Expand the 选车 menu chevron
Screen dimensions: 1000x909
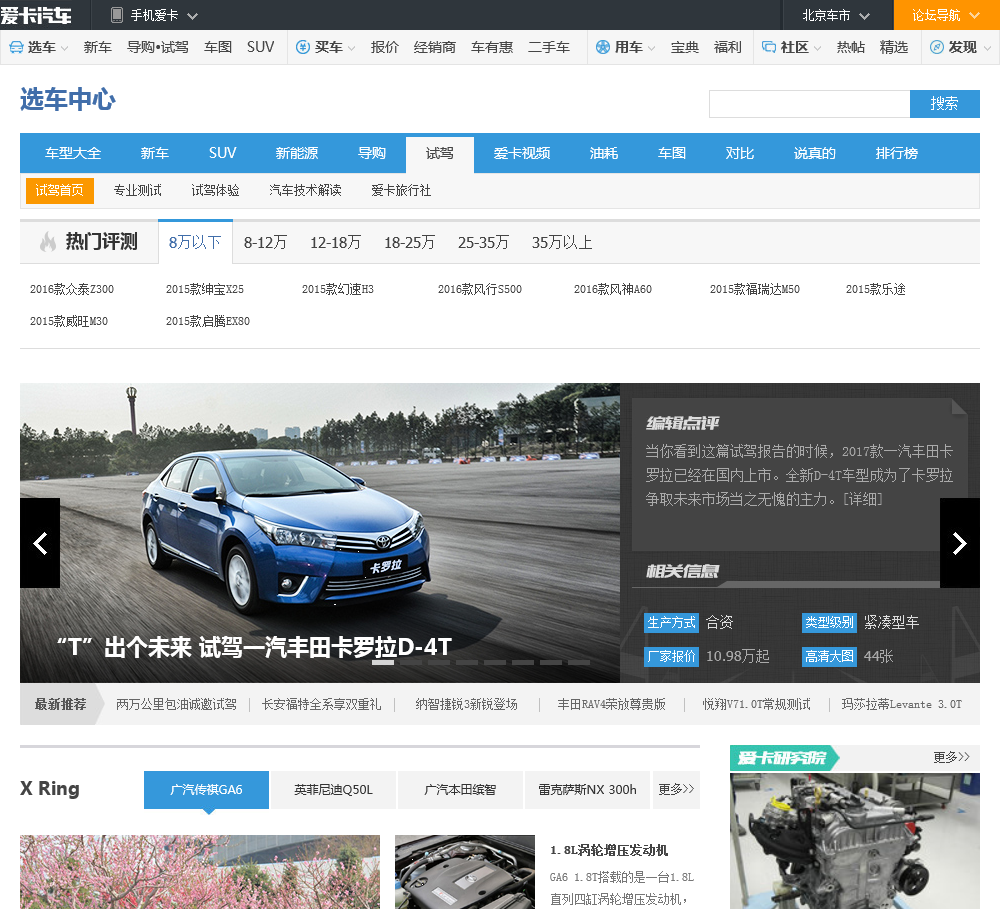pos(64,48)
